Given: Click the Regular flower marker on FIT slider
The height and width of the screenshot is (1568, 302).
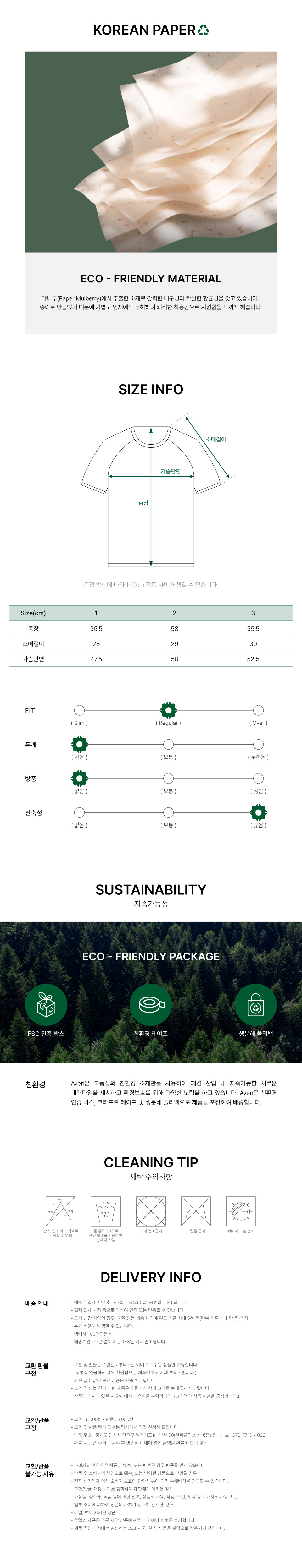Looking at the screenshot, I should pos(168,710).
